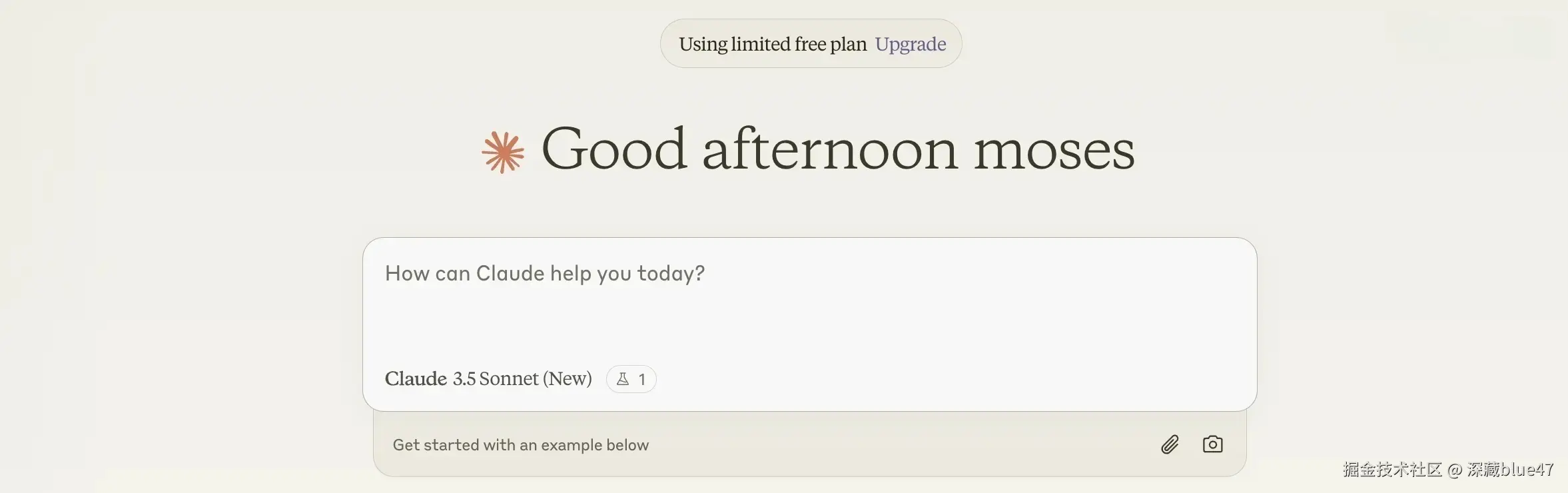Click the "Using limited free plan" text
This screenshot has width=1568, height=493.
click(773, 44)
